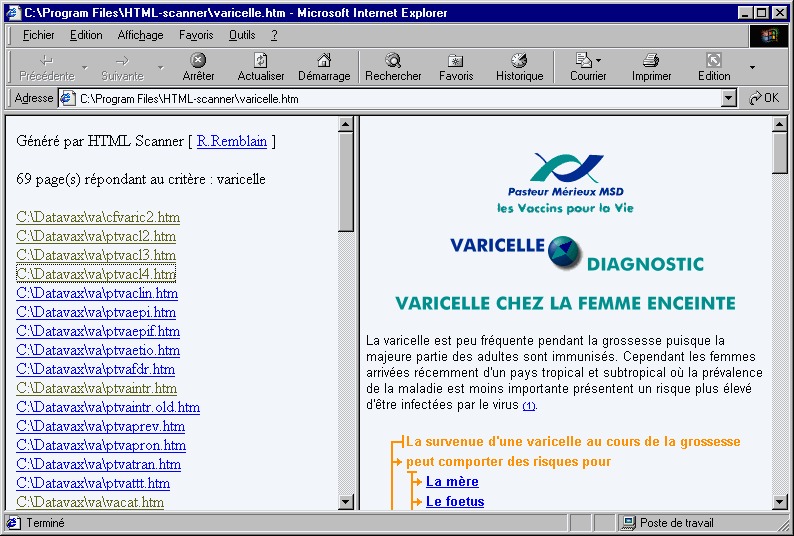Expand the Suivante history dropdown arrow
The width and height of the screenshot is (794, 536).
click(x=161, y=67)
